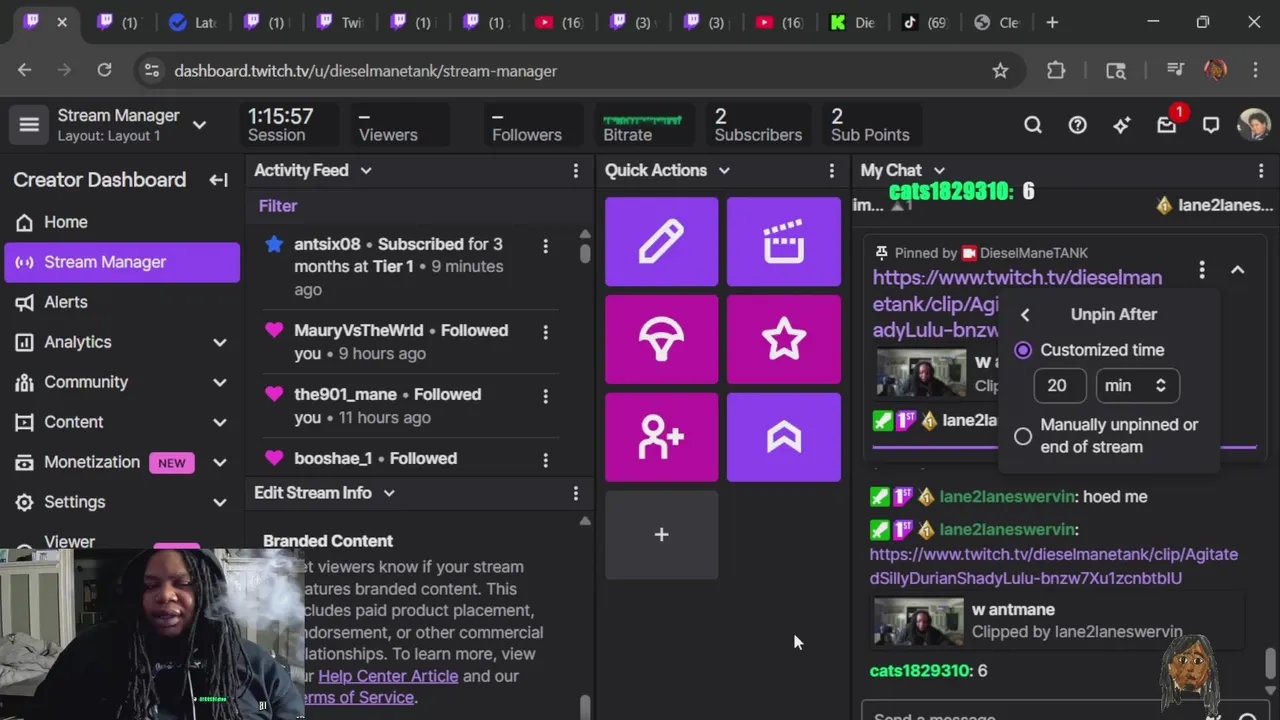Viewport: 1280px width, 720px height.
Task: Open Quick Actions panel options menu
Action: pos(831,171)
